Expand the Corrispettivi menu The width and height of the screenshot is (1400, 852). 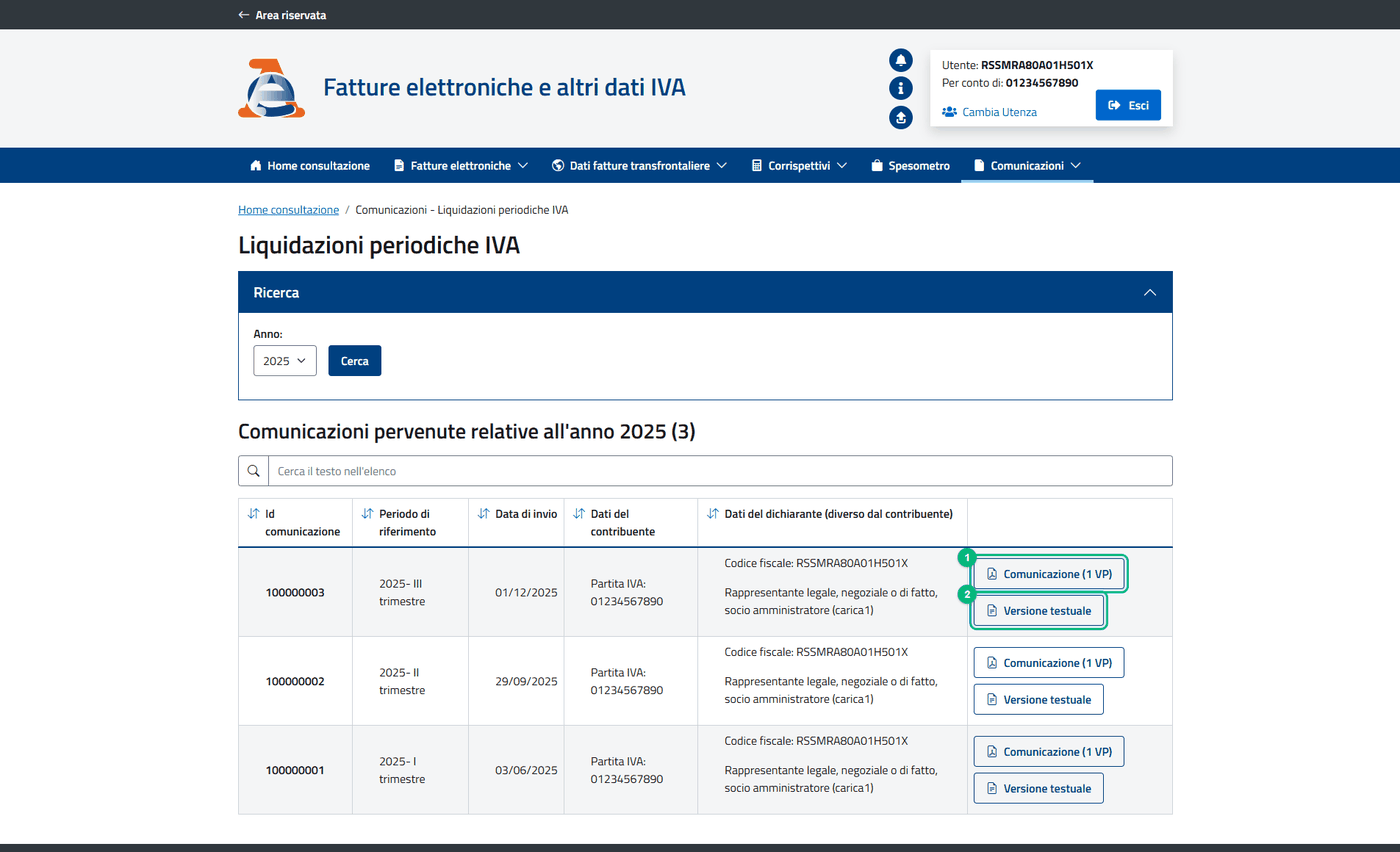tap(799, 165)
